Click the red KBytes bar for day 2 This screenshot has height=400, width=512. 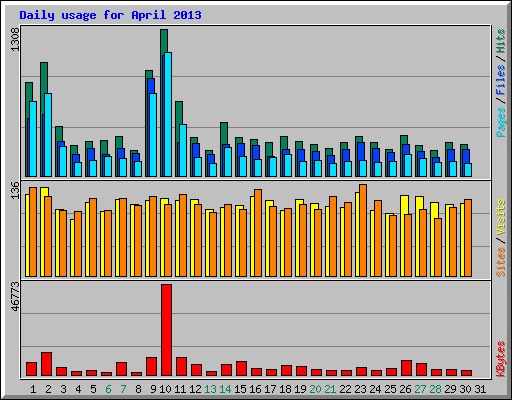(46, 364)
